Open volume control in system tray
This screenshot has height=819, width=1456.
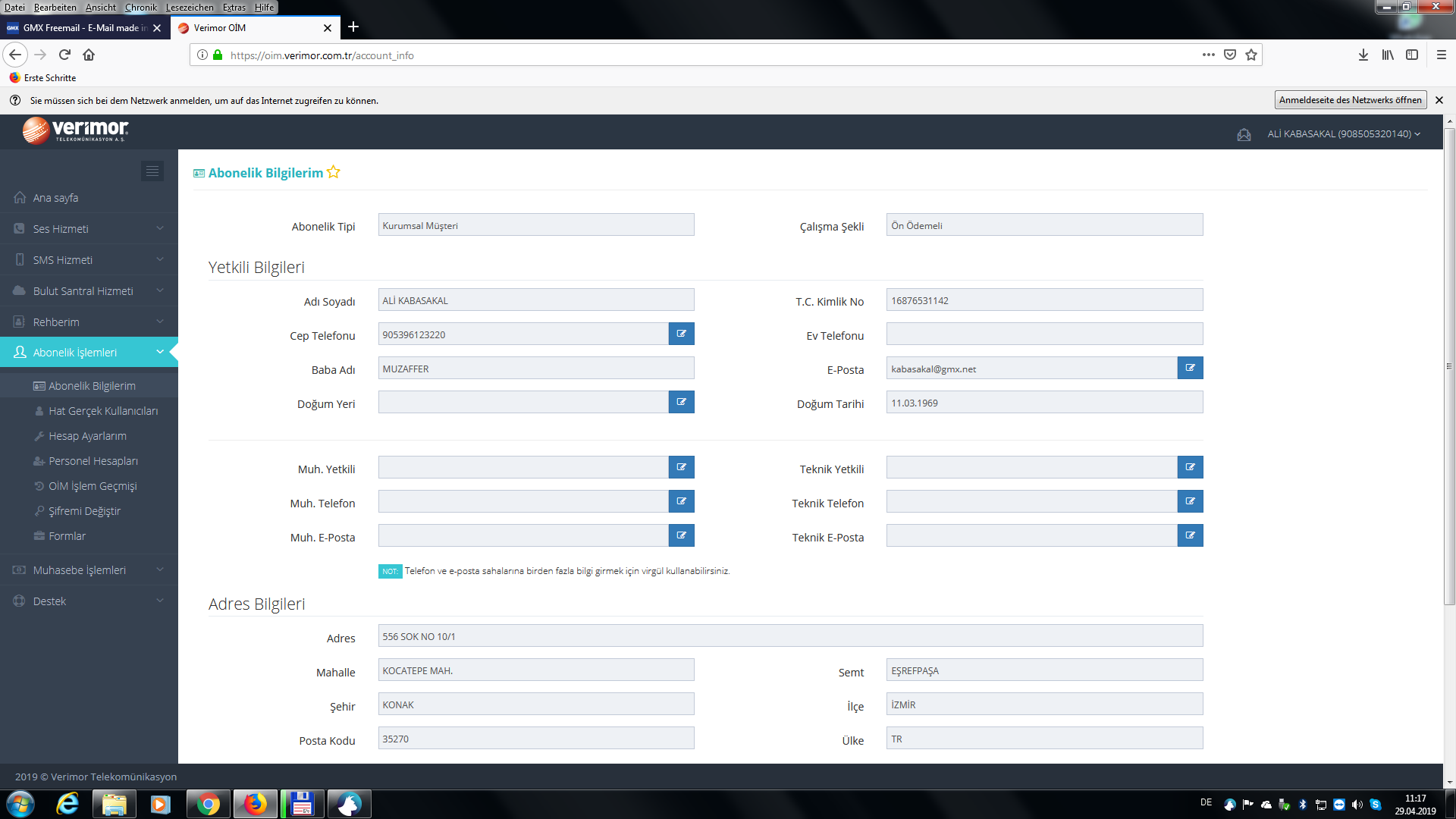(1357, 804)
